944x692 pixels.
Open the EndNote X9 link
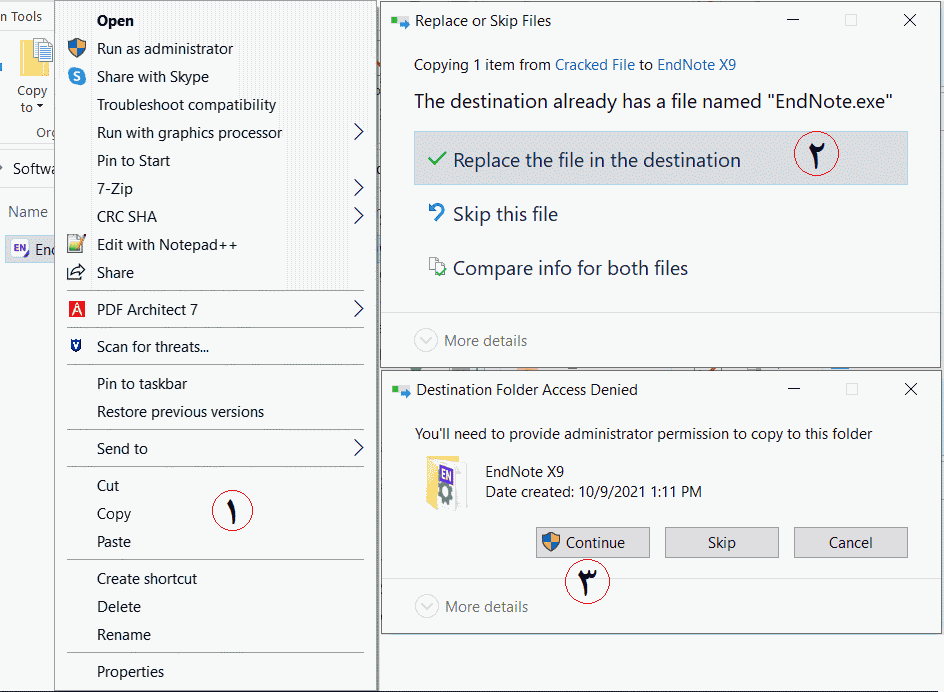[697, 64]
